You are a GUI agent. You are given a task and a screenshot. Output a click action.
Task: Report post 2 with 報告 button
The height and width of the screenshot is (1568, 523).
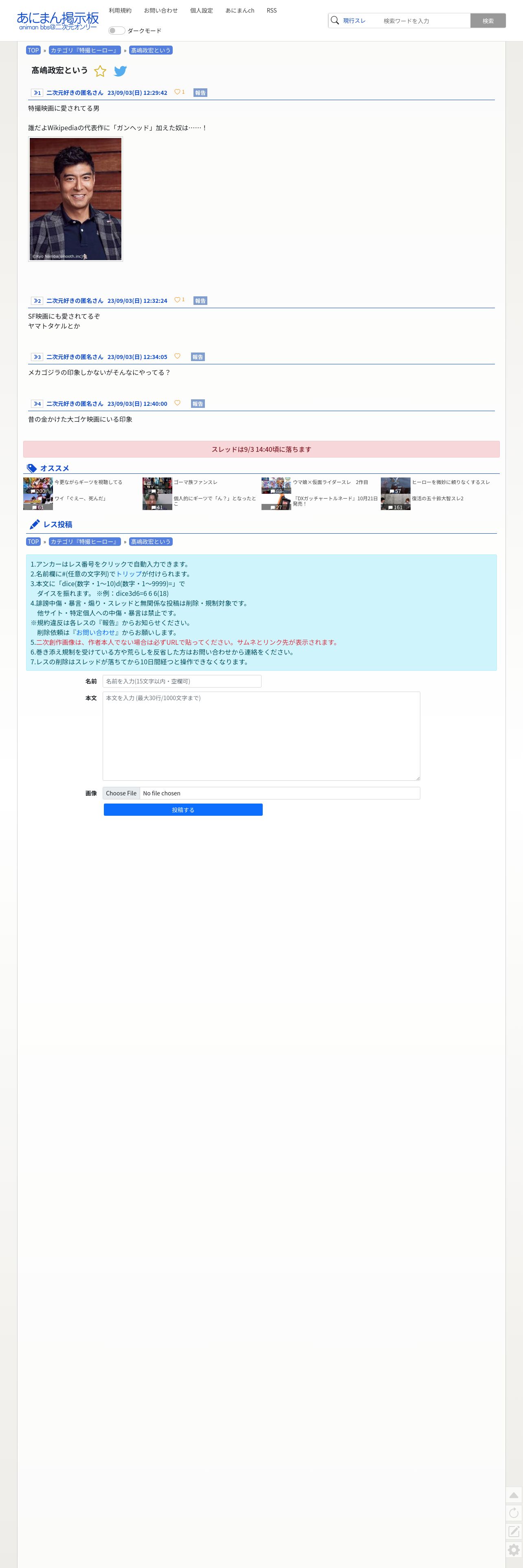[200, 301]
